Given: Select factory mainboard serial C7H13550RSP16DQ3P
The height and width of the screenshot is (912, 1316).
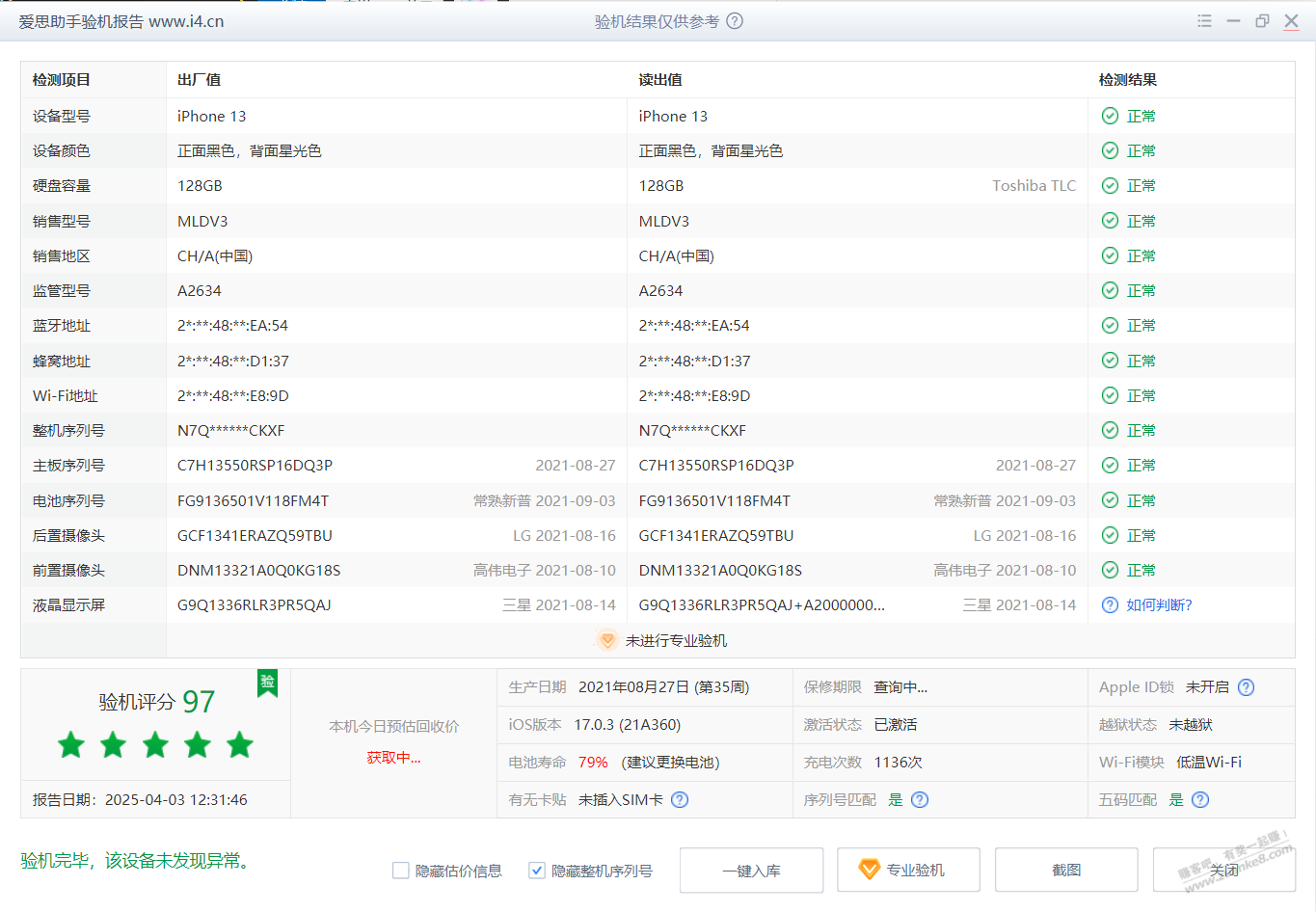Looking at the screenshot, I should (255, 465).
